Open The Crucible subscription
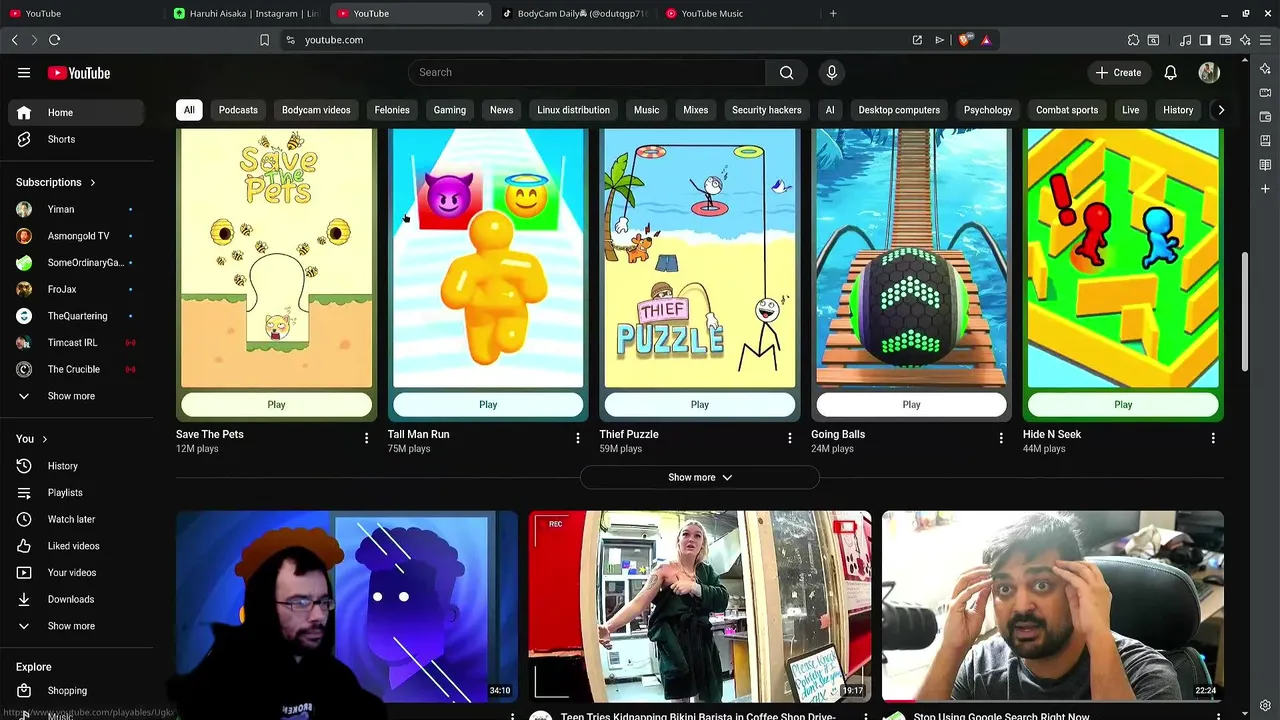Screen dimensions: 1280x720 click(x=77, y=369)
